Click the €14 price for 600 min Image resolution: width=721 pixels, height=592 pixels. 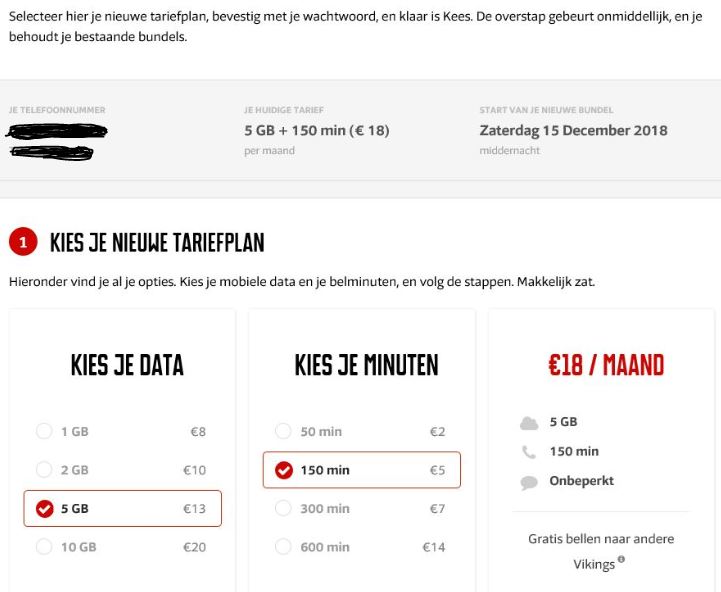pyautogui.click(x=433, y=547)
